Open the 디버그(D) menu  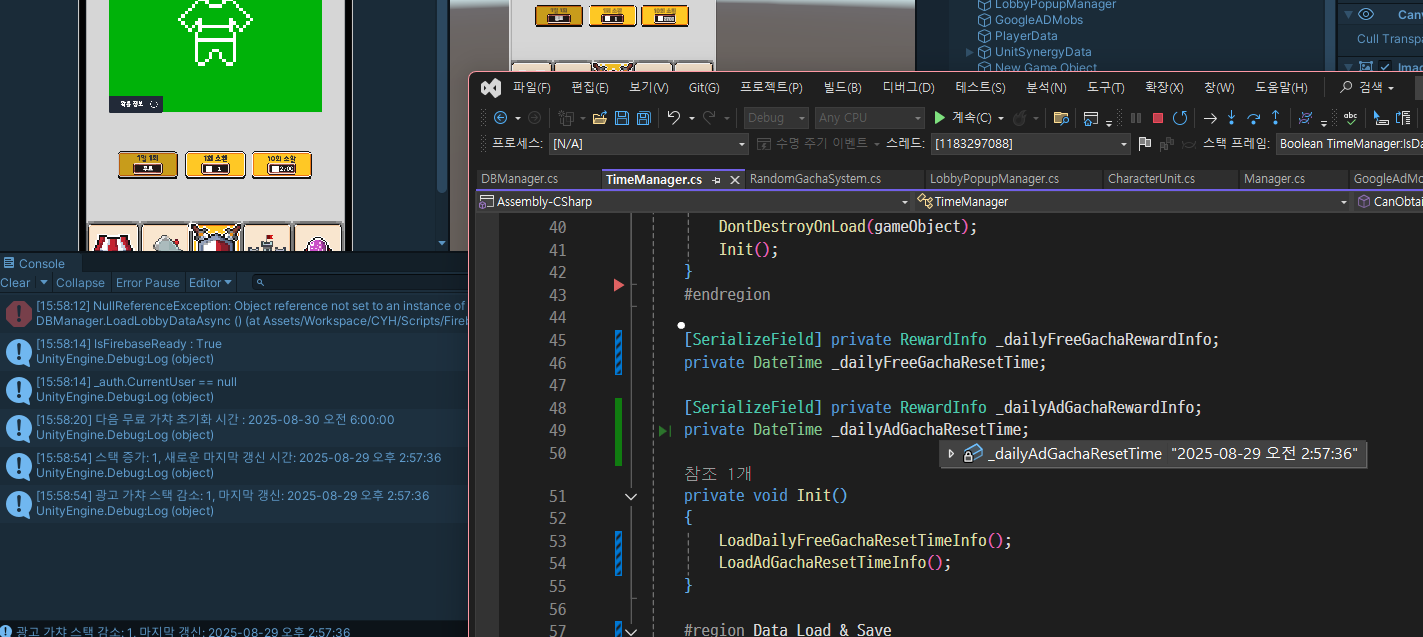[x=908, y=88]
